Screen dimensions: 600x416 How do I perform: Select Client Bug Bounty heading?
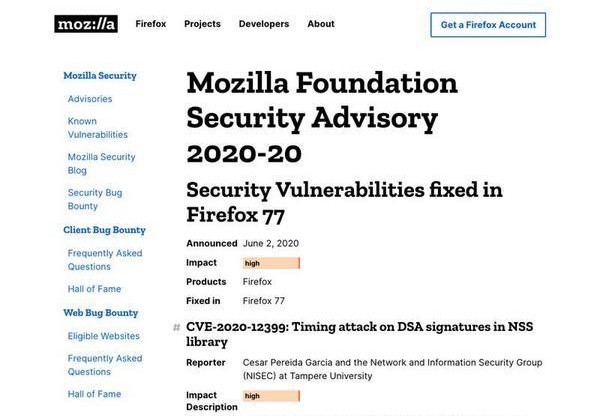(104, 230)
